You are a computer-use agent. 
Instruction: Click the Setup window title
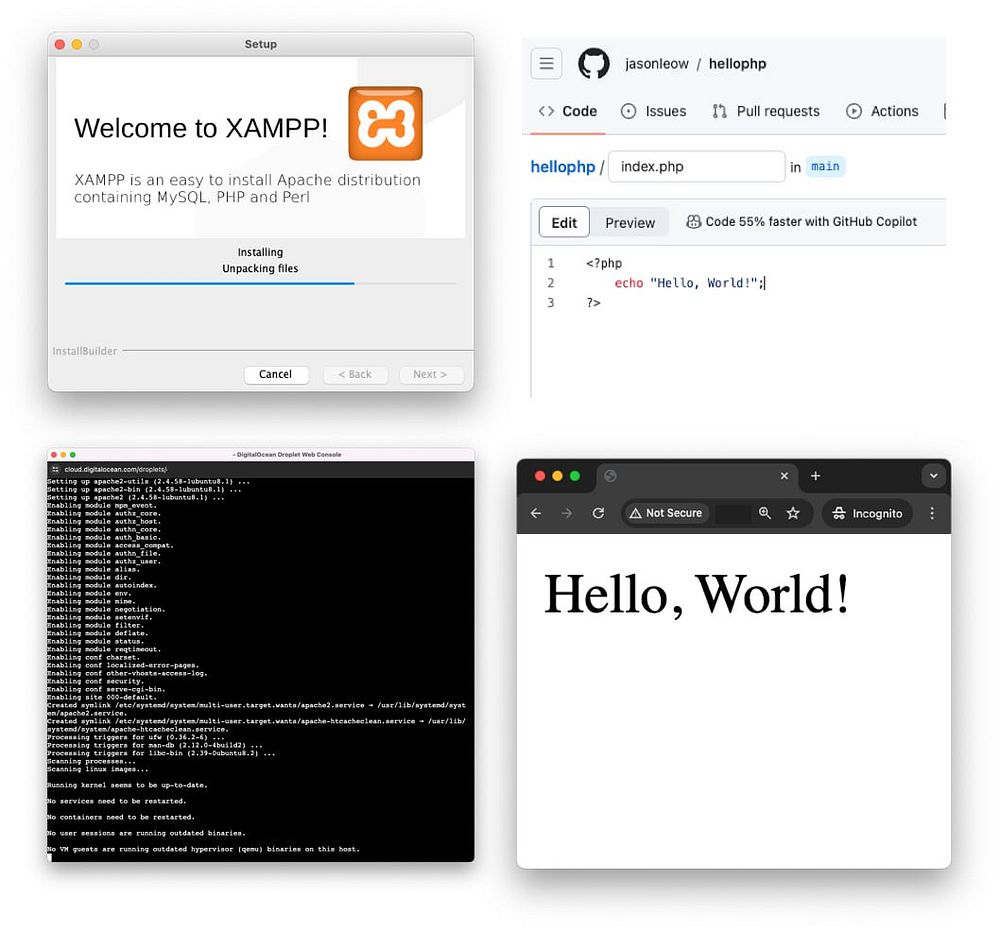pyautogui.click(x=261, y=44)
